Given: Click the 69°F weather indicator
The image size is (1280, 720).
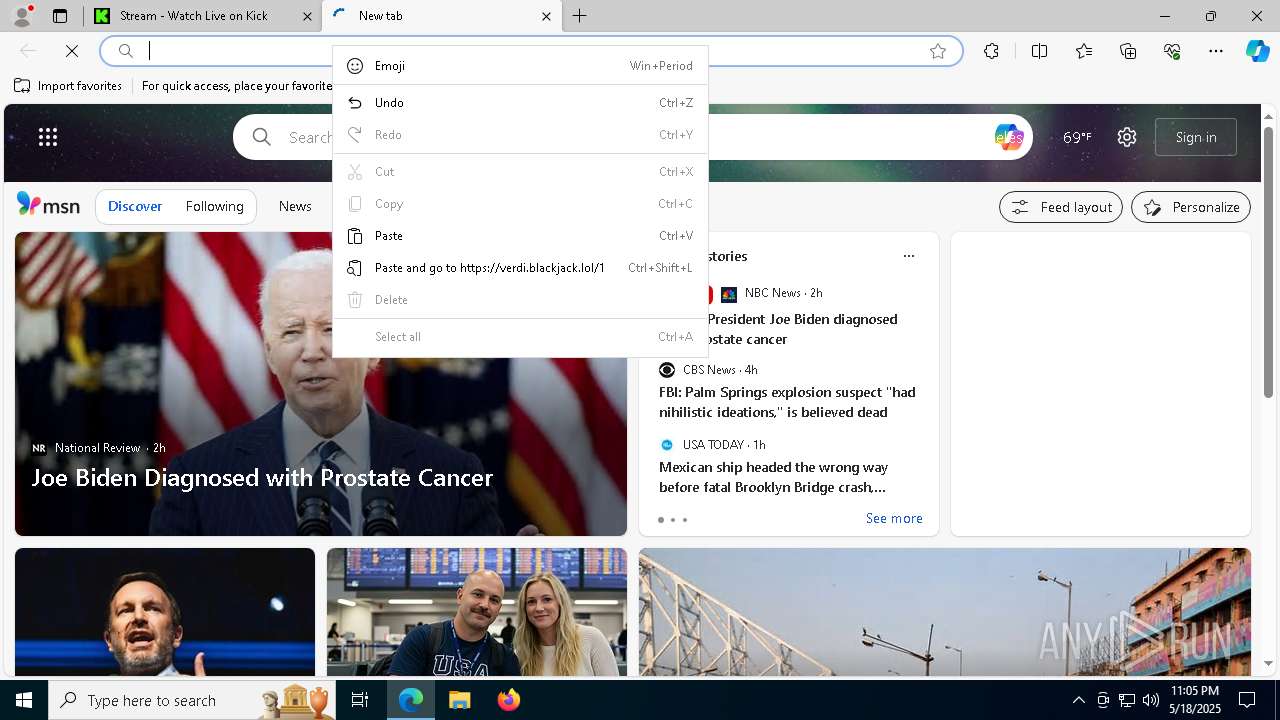Looking at the screenshot, I should point(1077,137).
